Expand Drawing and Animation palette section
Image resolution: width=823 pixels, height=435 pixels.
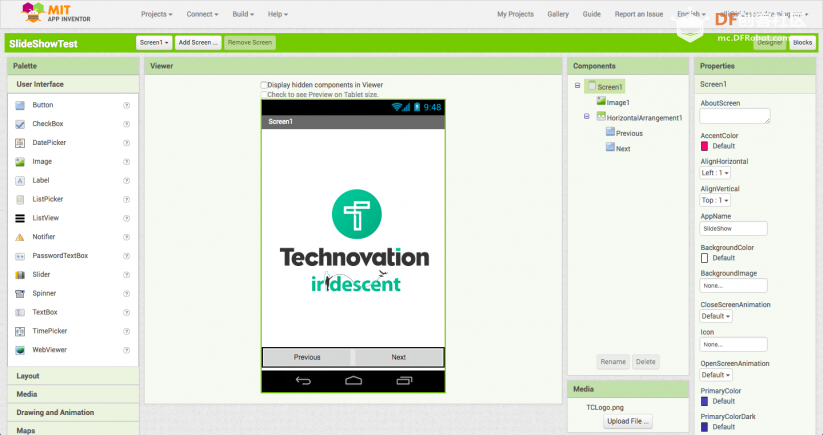point(73,412)
